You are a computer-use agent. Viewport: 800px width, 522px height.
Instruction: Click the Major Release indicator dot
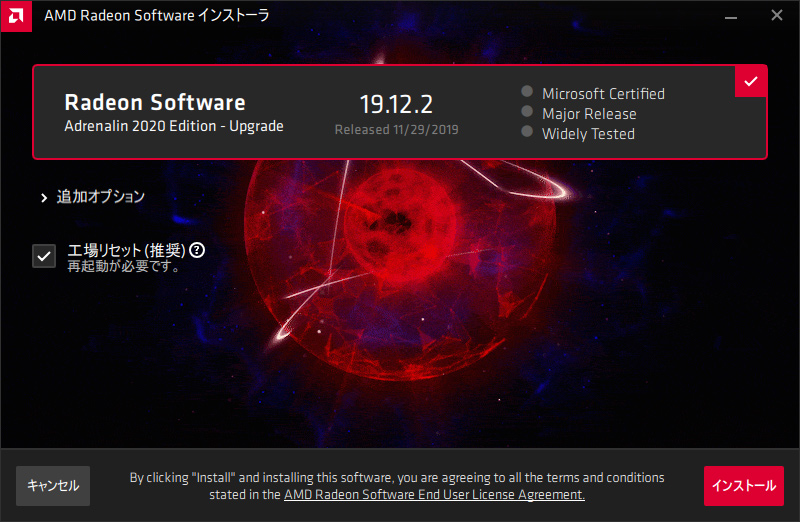(527, 111)
